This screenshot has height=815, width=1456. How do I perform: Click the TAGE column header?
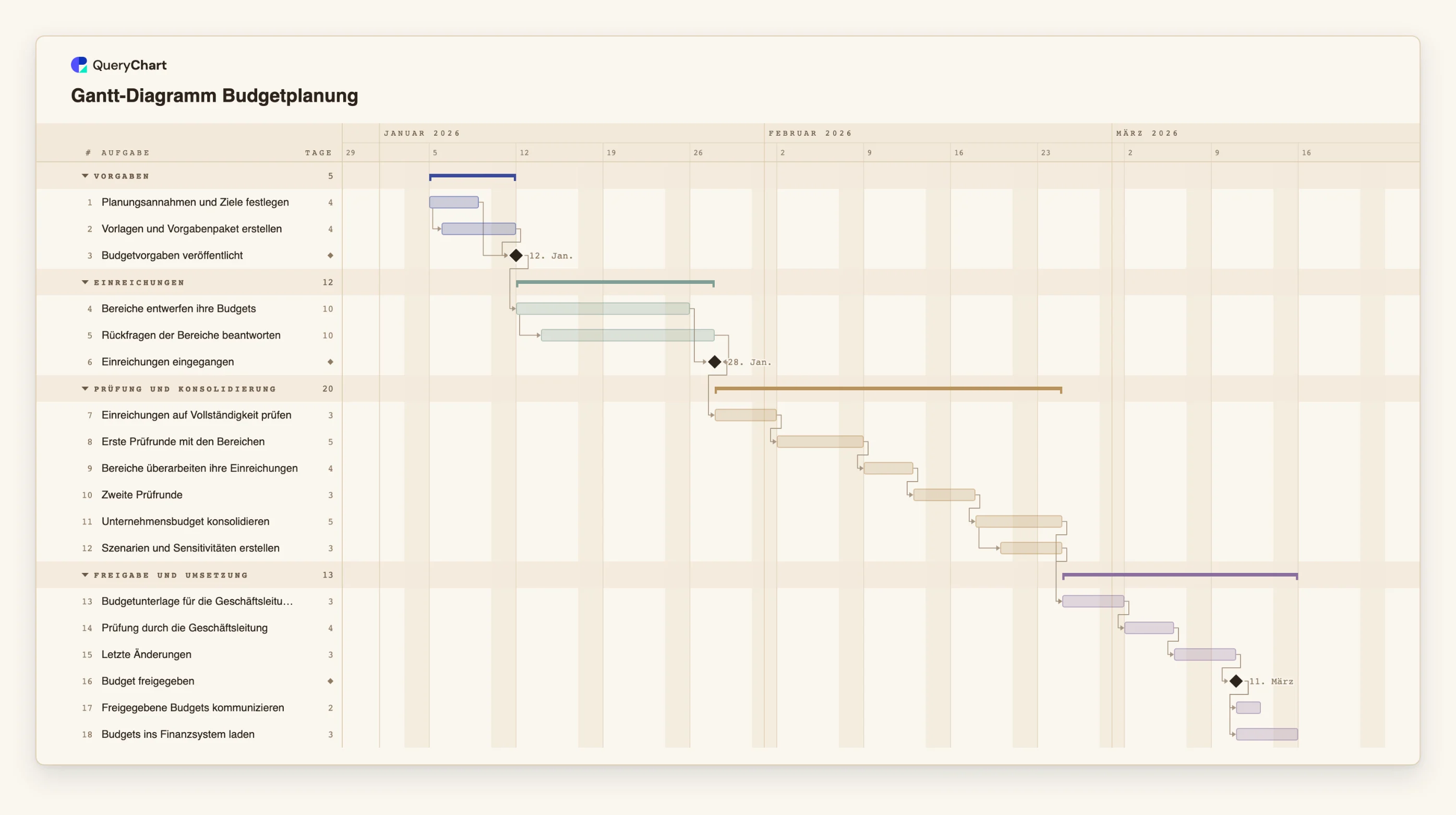318,152
